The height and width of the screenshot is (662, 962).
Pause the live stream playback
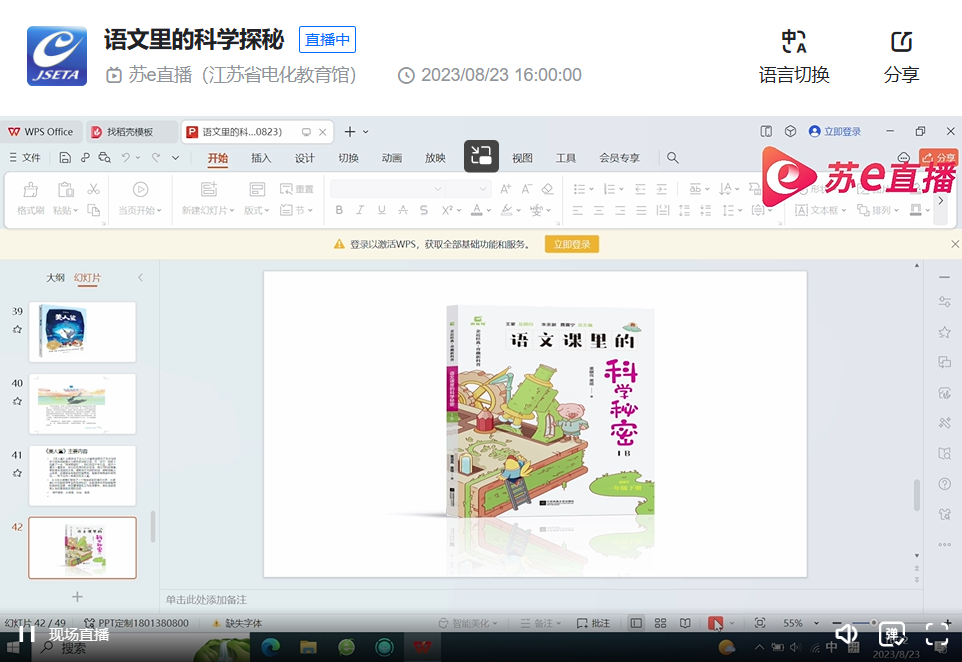[26, 633]
